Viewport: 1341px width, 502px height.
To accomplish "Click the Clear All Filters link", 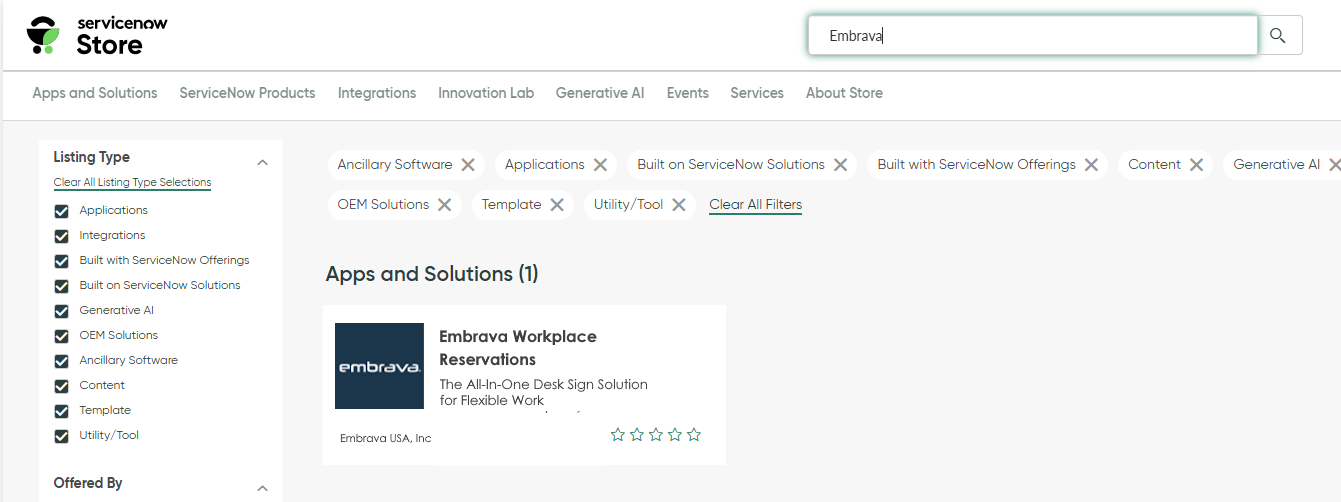I will tap(755, 205).
